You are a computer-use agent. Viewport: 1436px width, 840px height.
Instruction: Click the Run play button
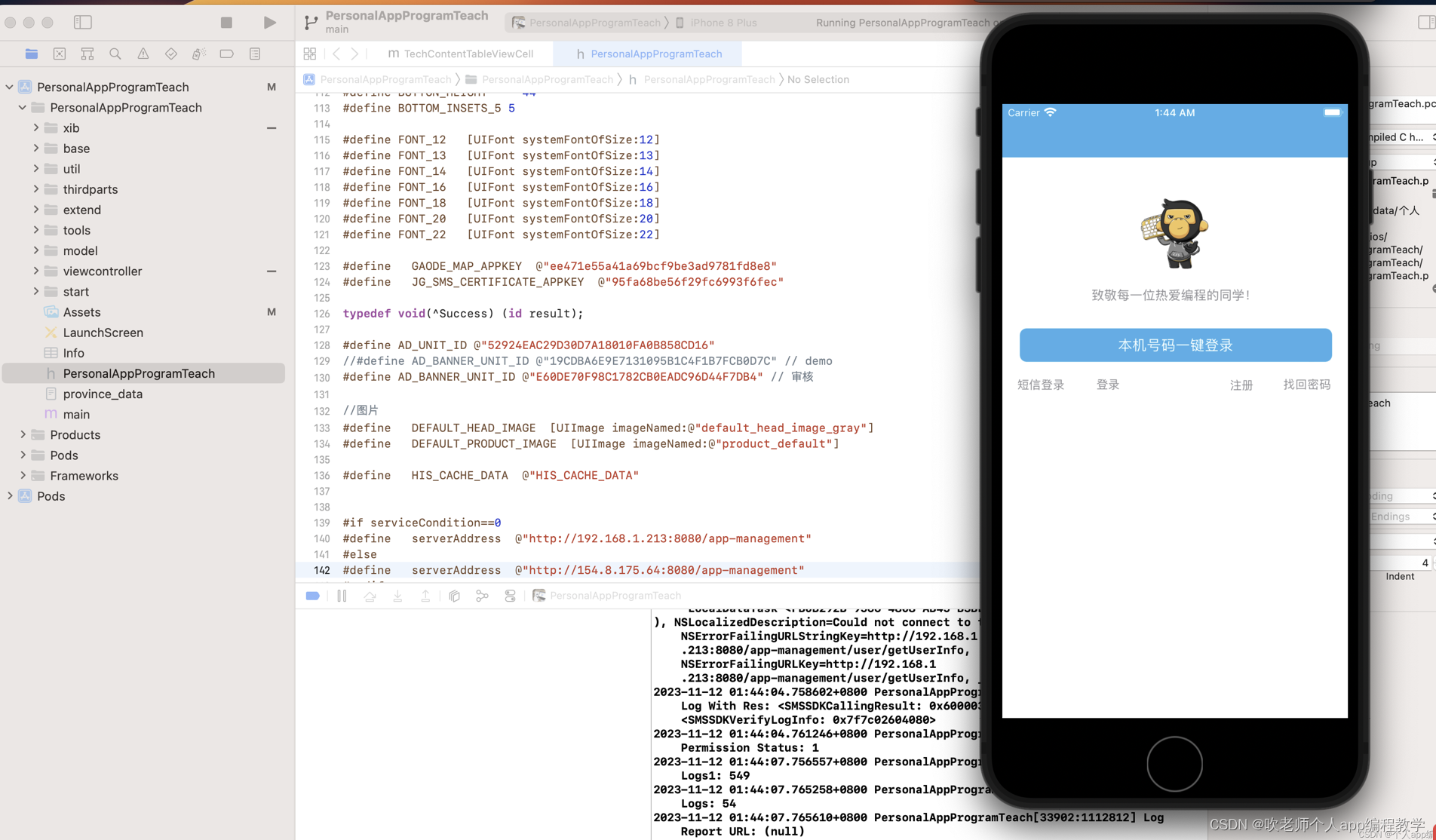click(x=269, y=23)
